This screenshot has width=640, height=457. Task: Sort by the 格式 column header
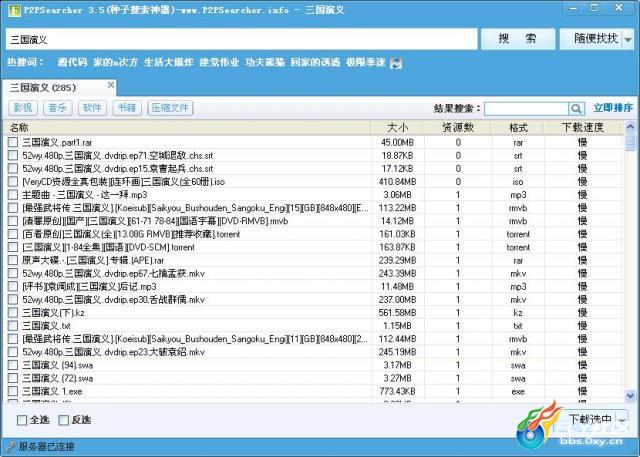pyautogui.click(x=518, y=127)
